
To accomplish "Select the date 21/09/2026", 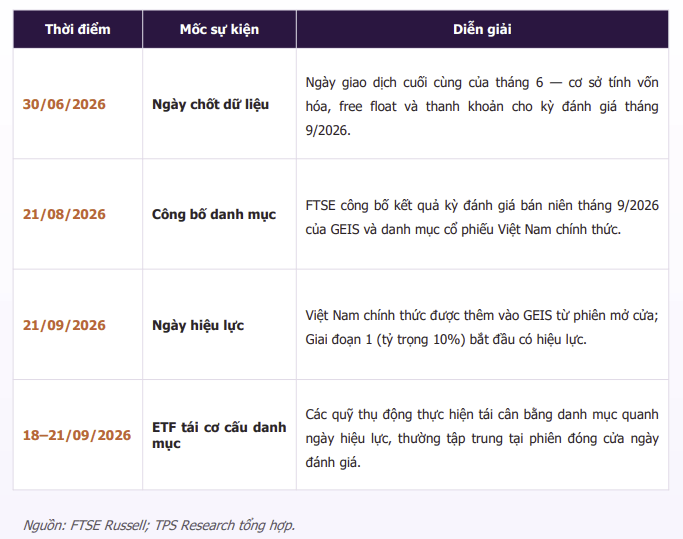I will tap(64, 325).
